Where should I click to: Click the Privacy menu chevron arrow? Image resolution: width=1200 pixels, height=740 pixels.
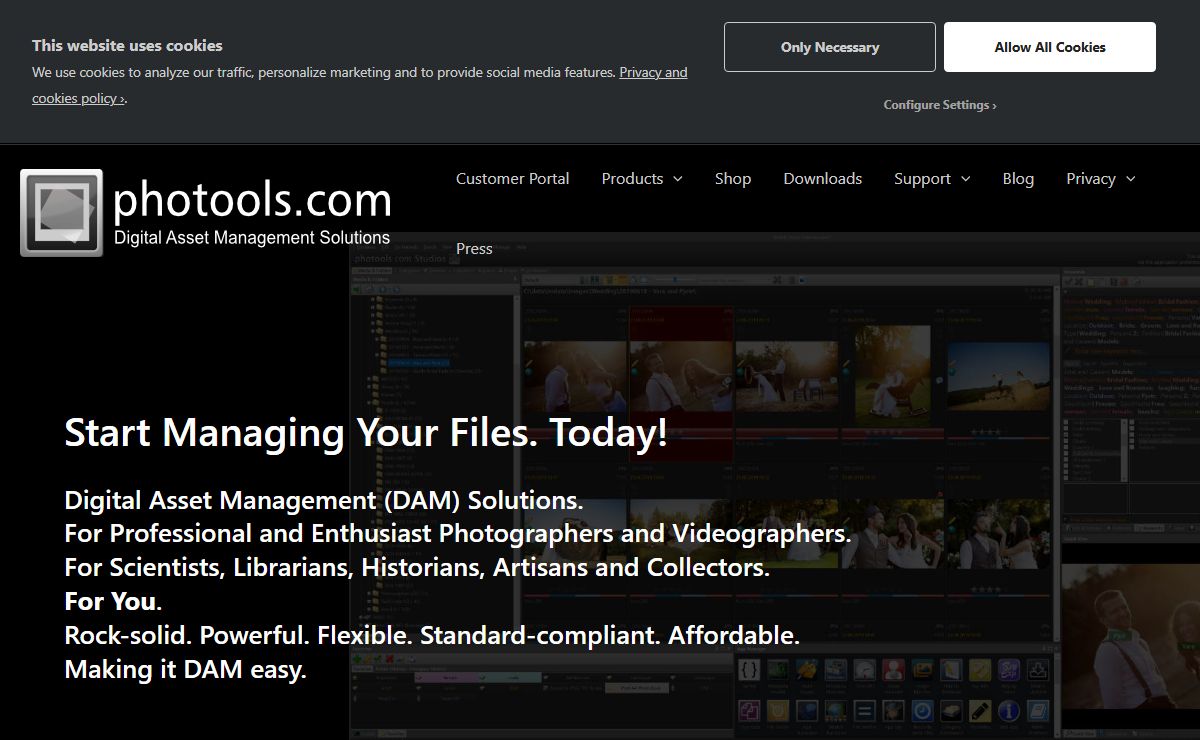[x=1131, y=179]
